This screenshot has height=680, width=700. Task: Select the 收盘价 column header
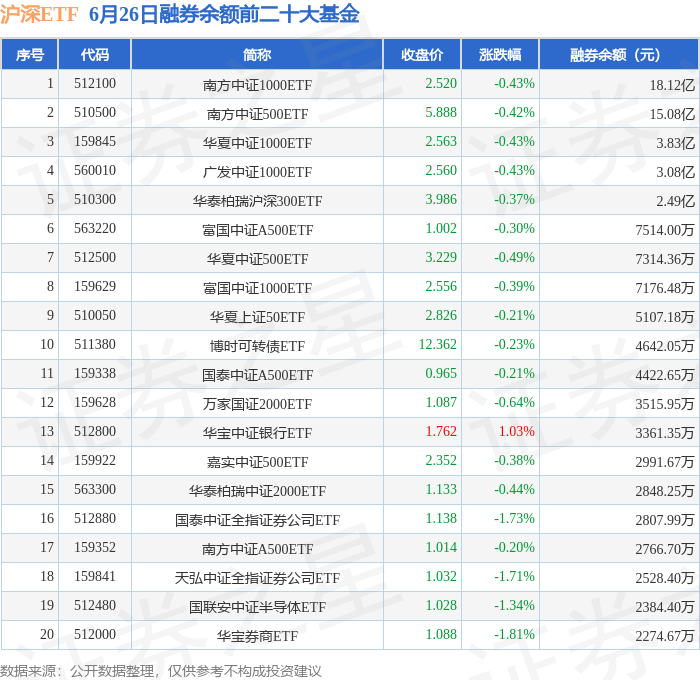(422, 55)
